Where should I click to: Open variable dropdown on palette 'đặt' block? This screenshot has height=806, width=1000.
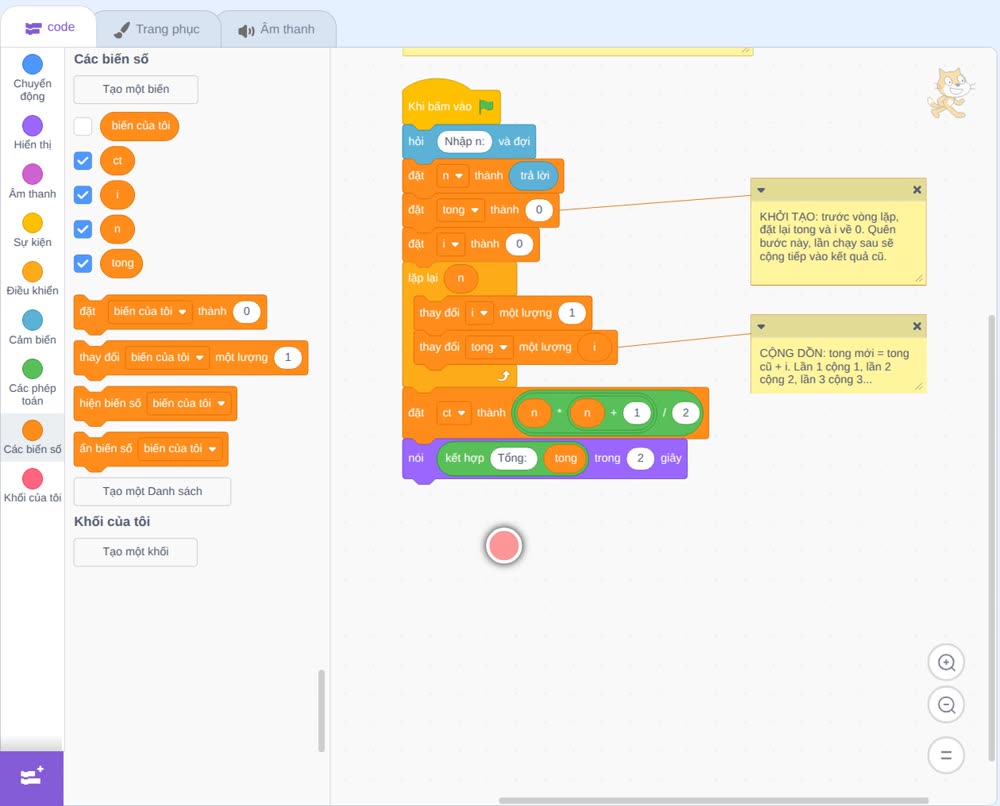150,311
